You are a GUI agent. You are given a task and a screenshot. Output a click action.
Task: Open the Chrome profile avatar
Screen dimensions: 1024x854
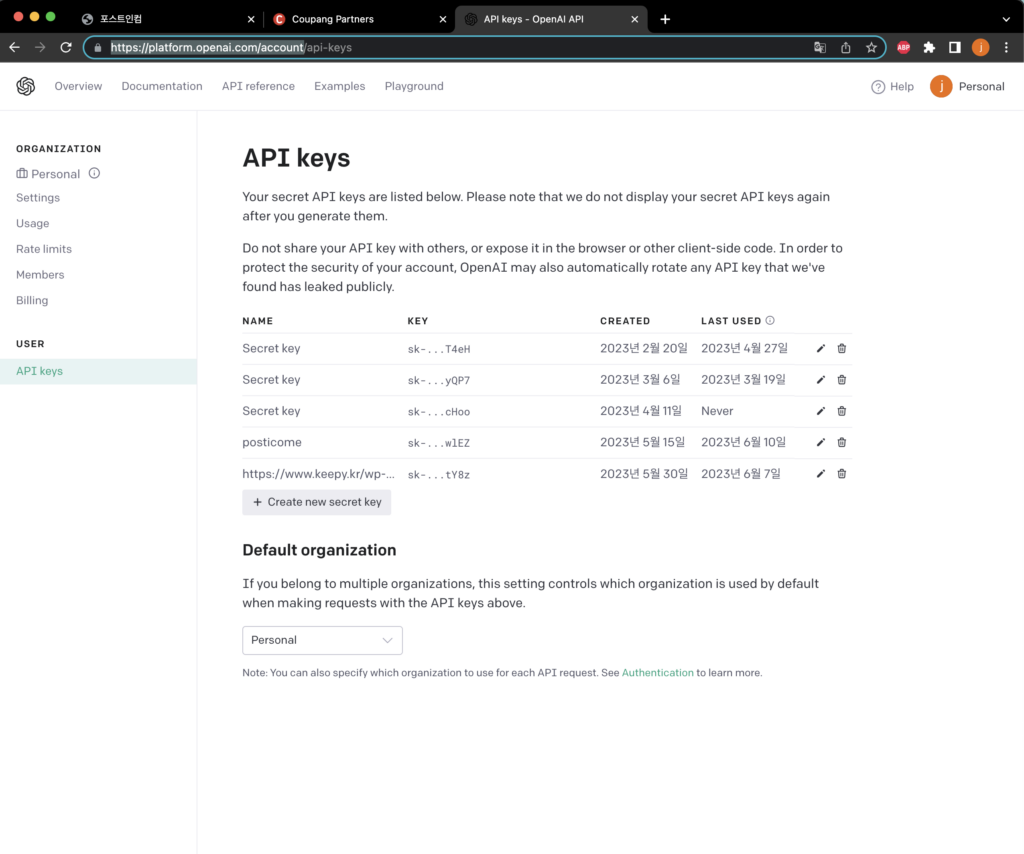point(980,48)
